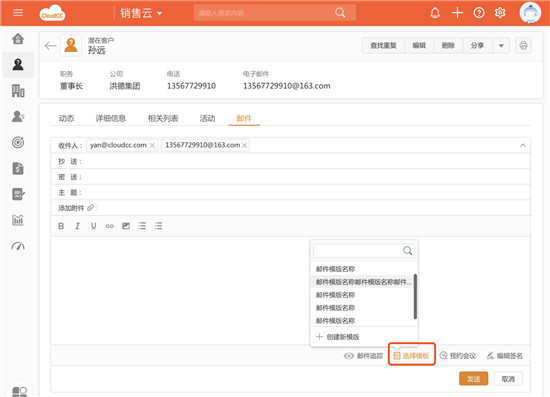Click into the 抄送 field
550x397 pixels.
click(x=290, y=161)
